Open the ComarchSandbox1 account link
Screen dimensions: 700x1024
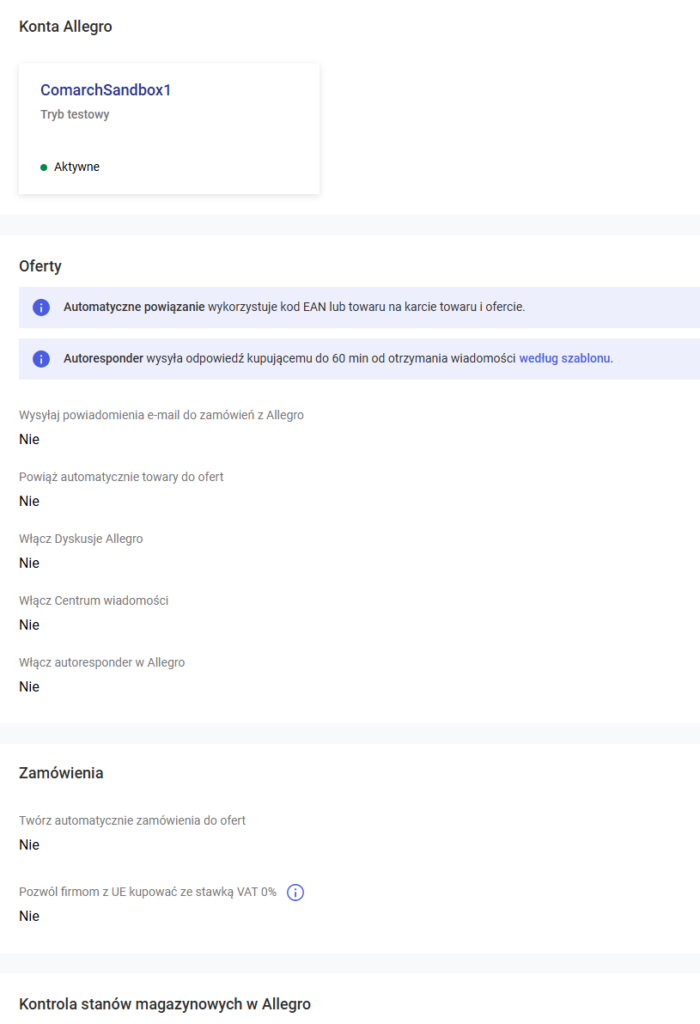(x=106, y=90)
